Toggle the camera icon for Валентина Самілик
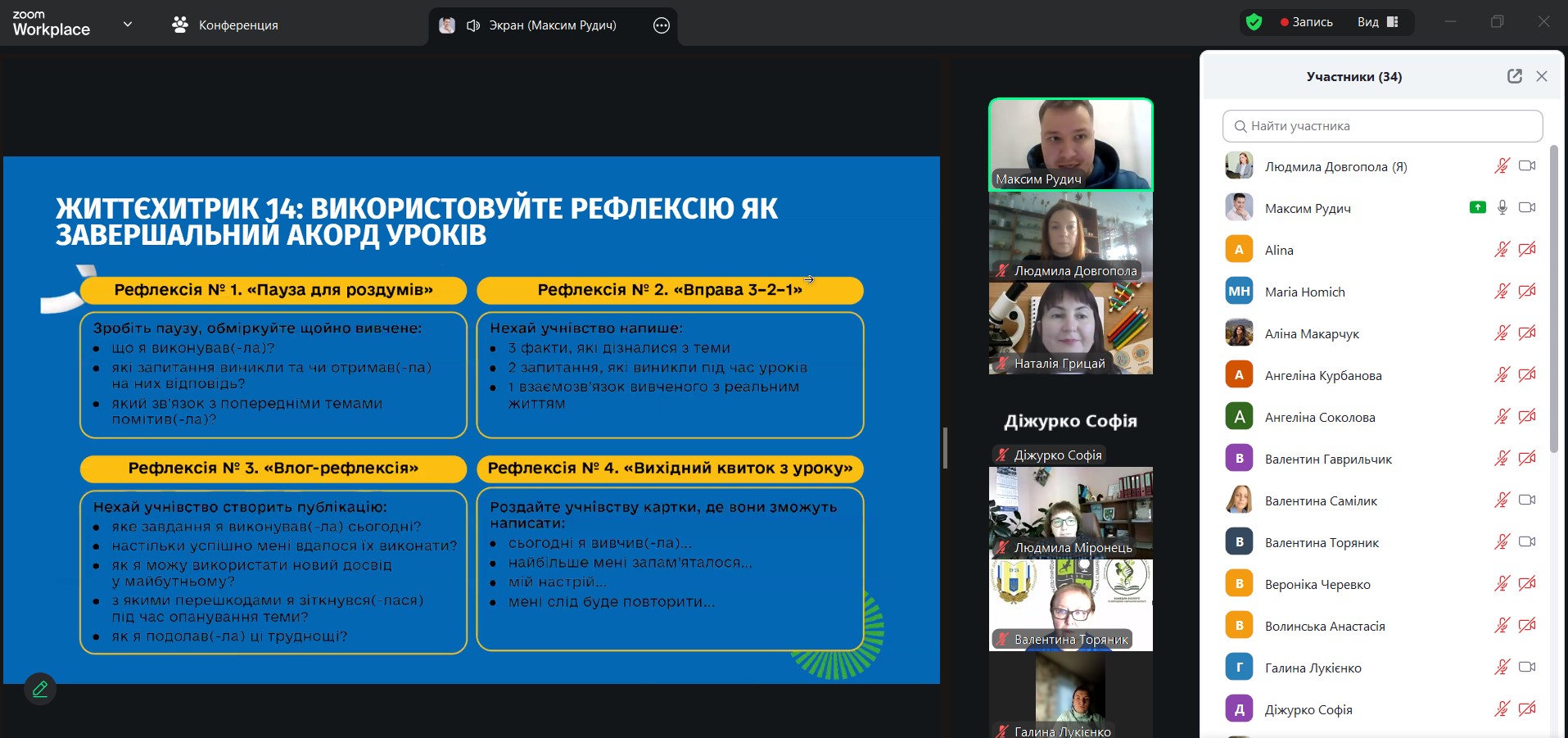Screen dimensions: 1568x738 tap(1527, 500)
